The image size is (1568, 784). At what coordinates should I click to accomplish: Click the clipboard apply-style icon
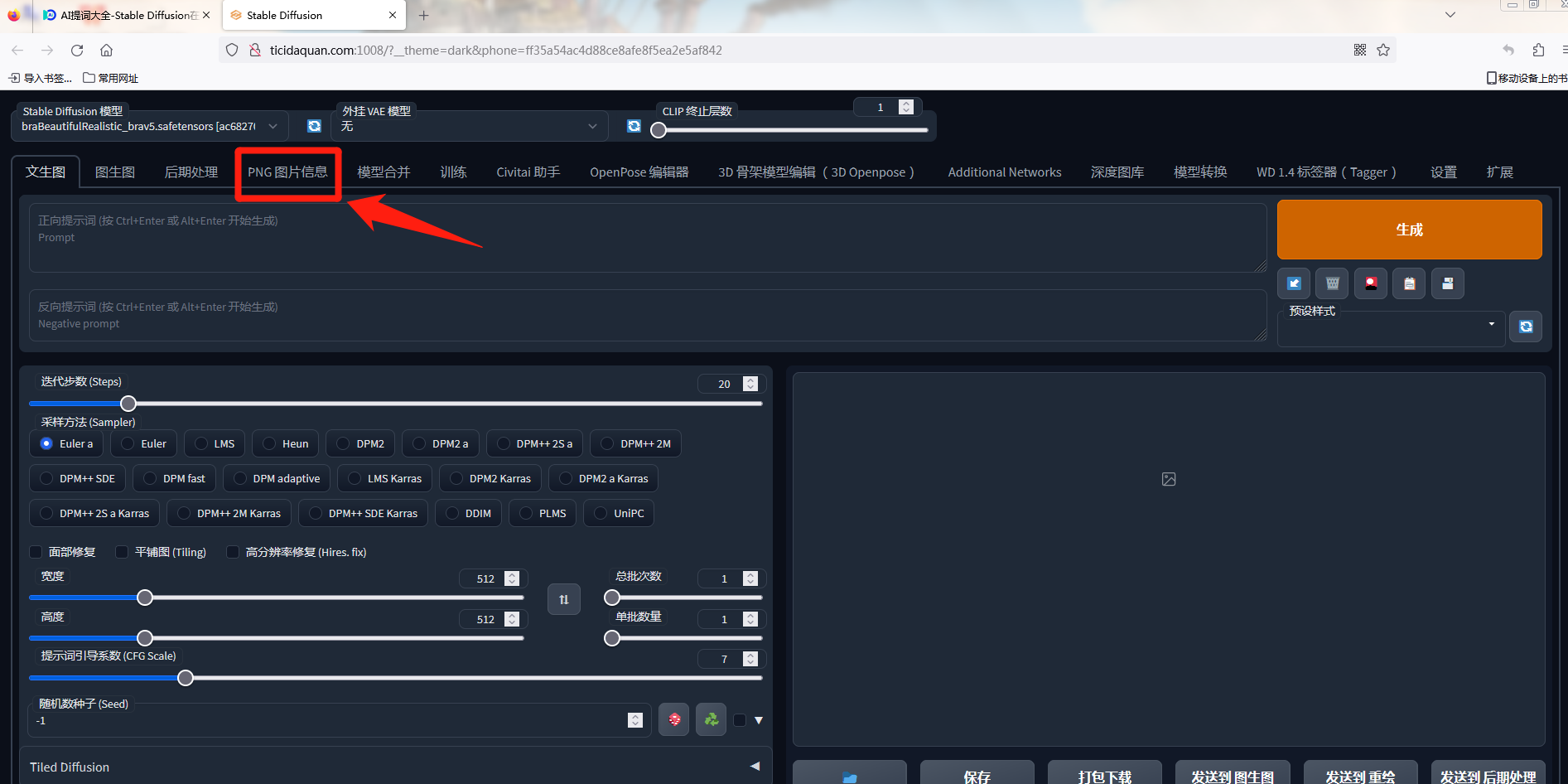pyautogui.click(x=1409, y=283)
